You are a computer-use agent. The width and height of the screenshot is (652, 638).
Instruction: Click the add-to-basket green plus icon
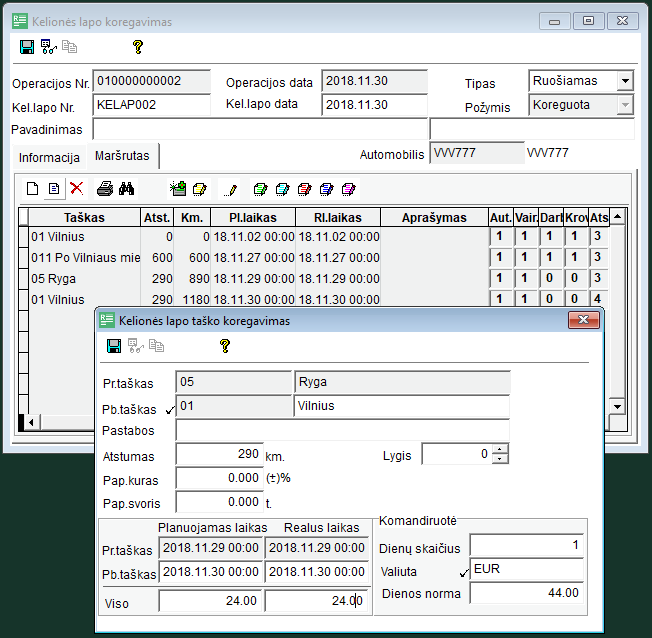click(x=178, y=189)
